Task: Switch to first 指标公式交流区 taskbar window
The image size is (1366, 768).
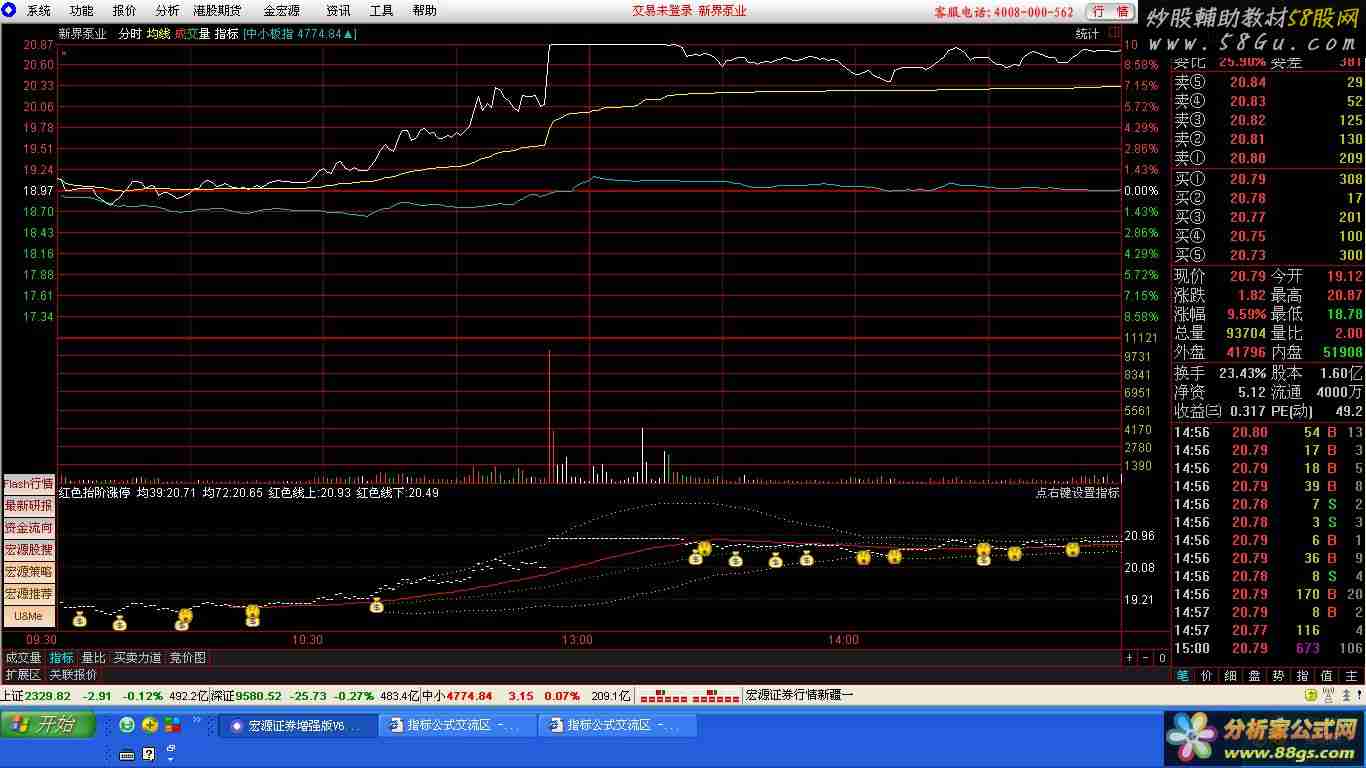Action: click(x=458, y=725)
